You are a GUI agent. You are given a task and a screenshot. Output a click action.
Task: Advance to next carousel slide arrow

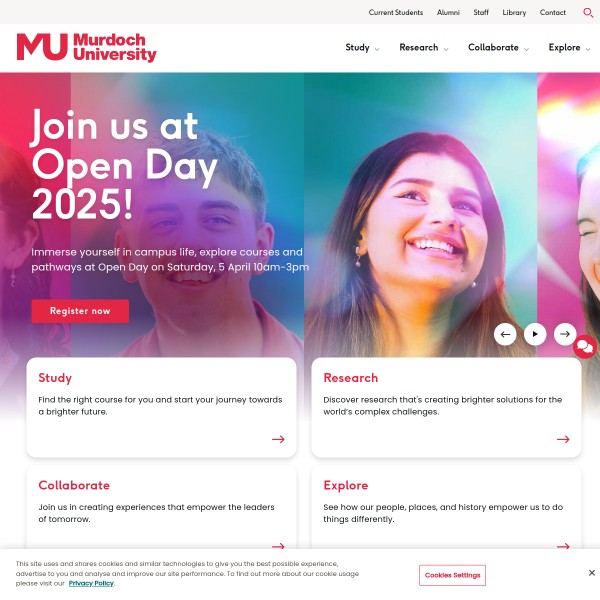tap(565, 334)
